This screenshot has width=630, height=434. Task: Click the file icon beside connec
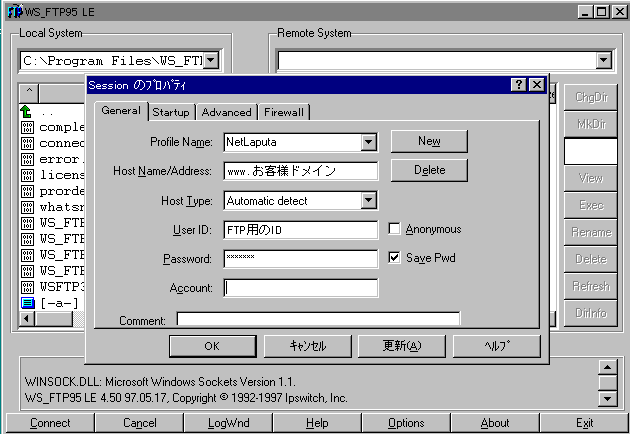tap(27, 143)
